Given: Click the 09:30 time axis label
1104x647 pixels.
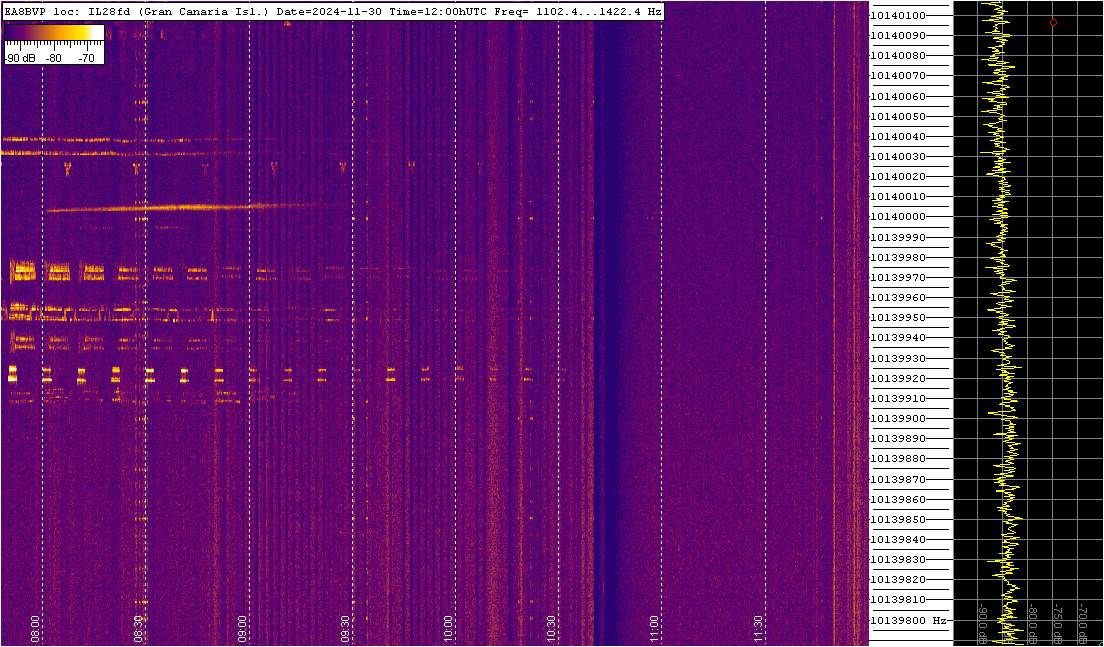Looking at the screenshot, I should pos(346,629).
